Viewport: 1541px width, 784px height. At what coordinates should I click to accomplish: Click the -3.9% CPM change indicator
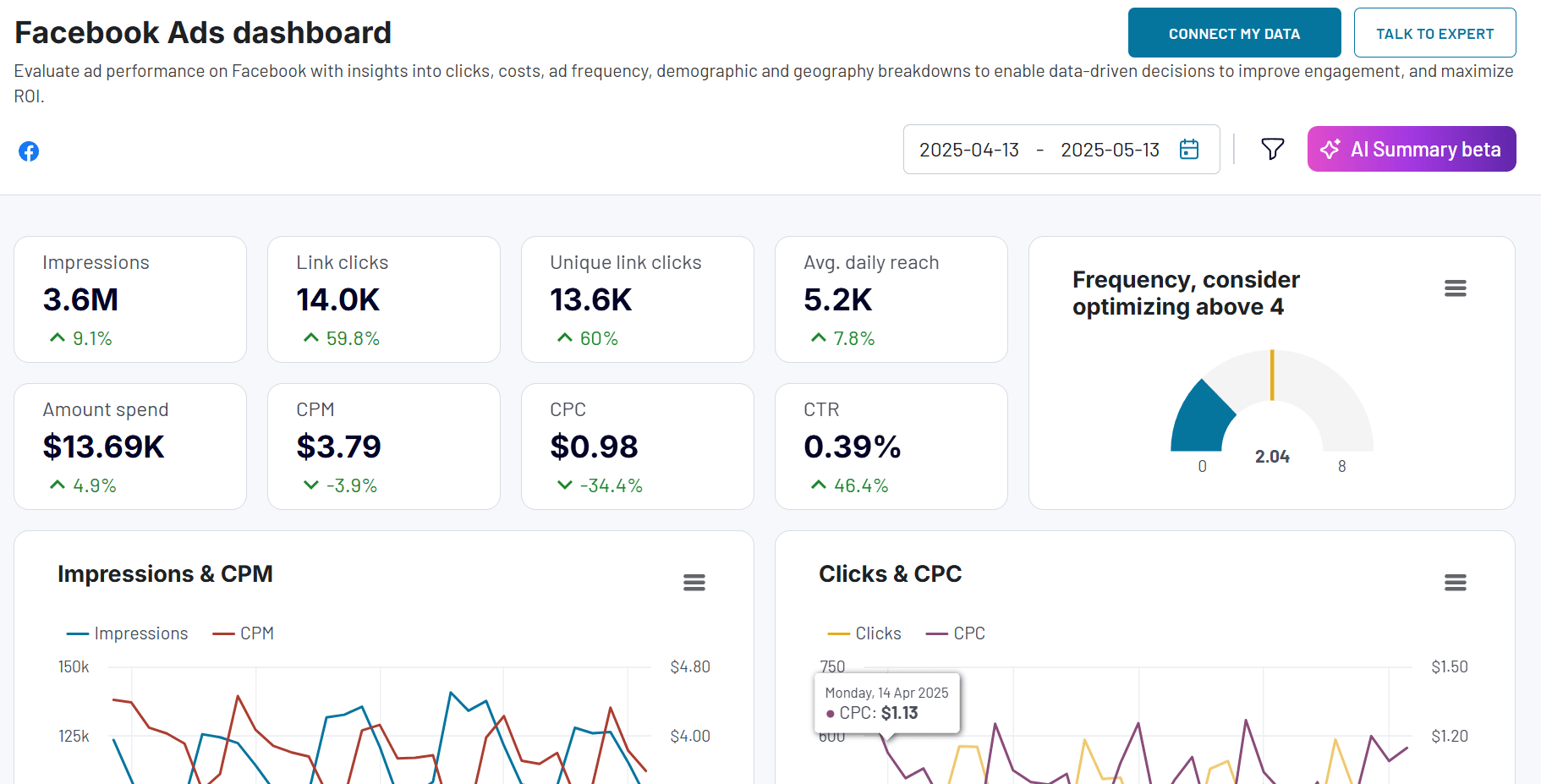(340, 485)
